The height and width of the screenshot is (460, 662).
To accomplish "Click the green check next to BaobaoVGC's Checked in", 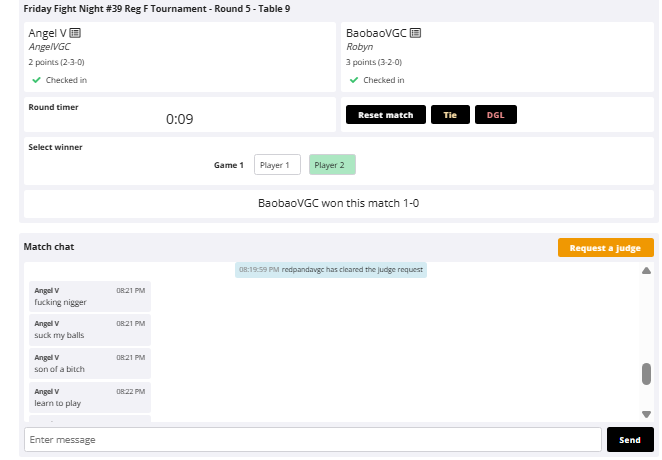I will pos(354,80).
